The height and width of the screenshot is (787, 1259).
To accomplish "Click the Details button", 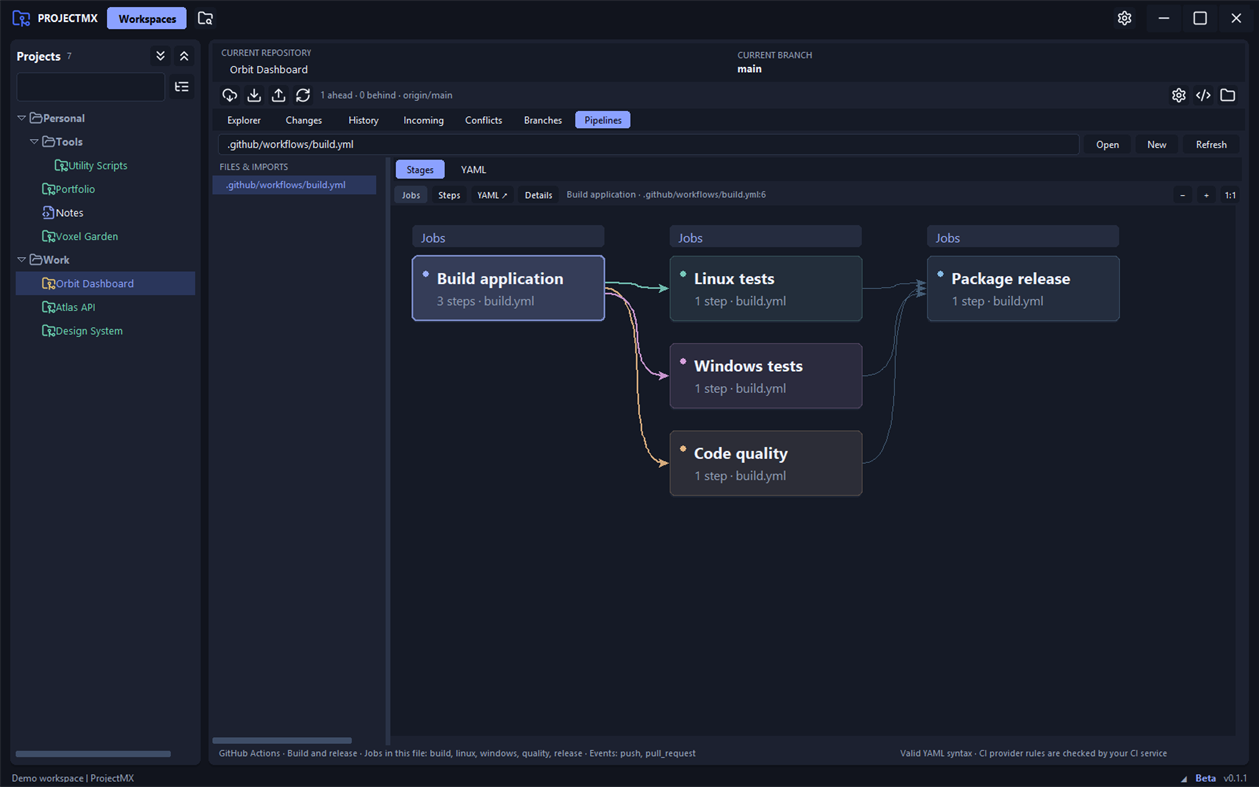I will 538,195.
